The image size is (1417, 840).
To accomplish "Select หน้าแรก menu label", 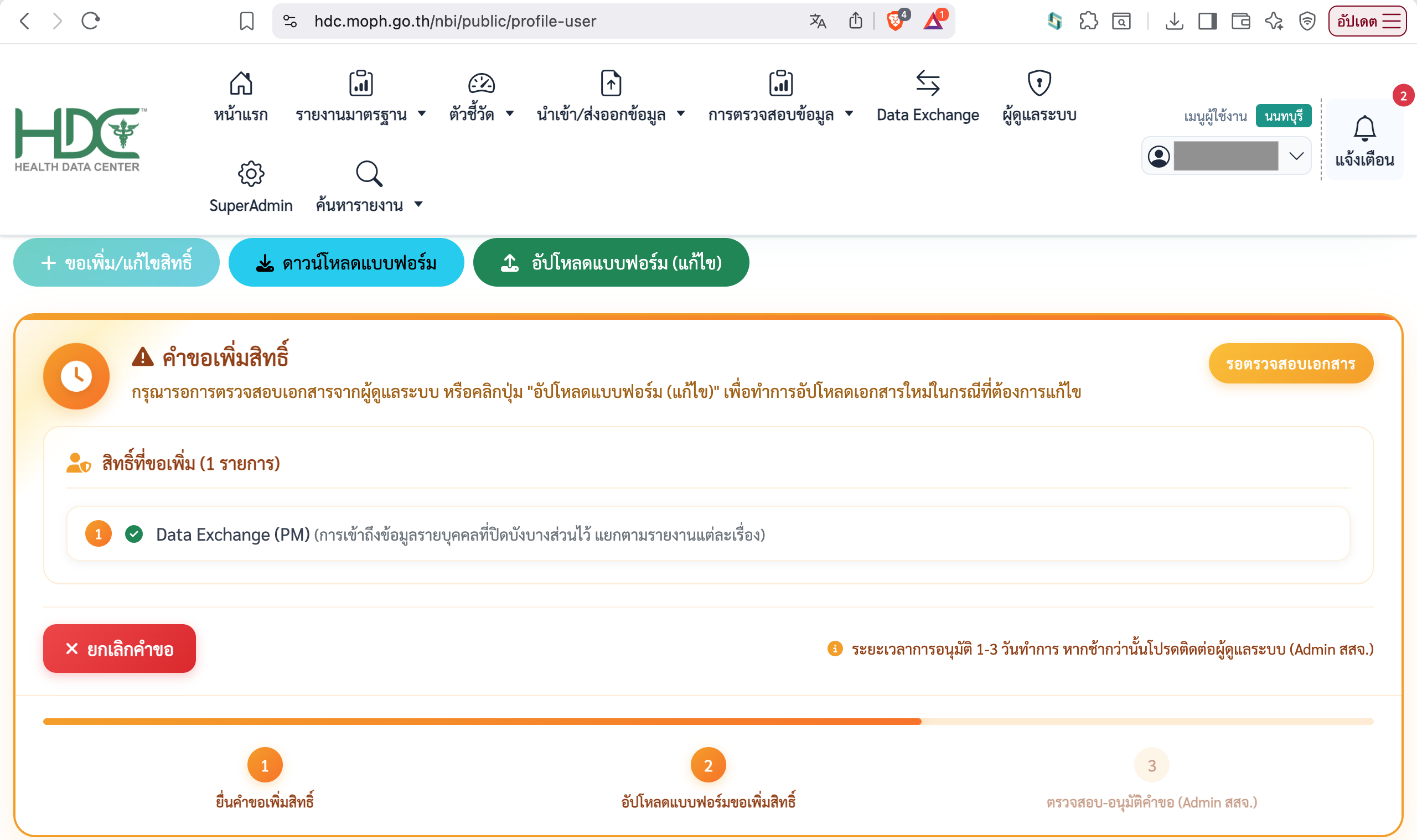I will (x=241, y=115).
